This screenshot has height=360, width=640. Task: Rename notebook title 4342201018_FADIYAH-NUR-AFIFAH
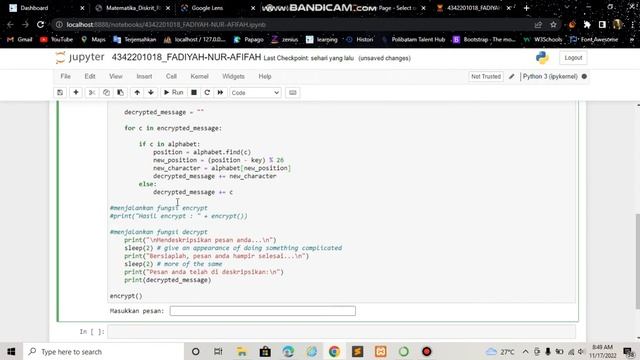(x=186, y=58)
